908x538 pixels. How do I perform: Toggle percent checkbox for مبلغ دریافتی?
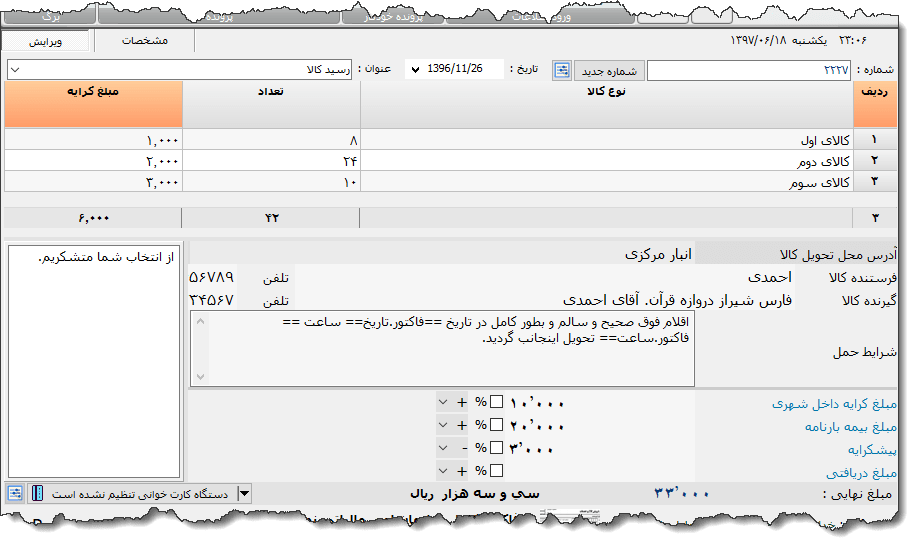pyautogui.click(x=496, y=471)
